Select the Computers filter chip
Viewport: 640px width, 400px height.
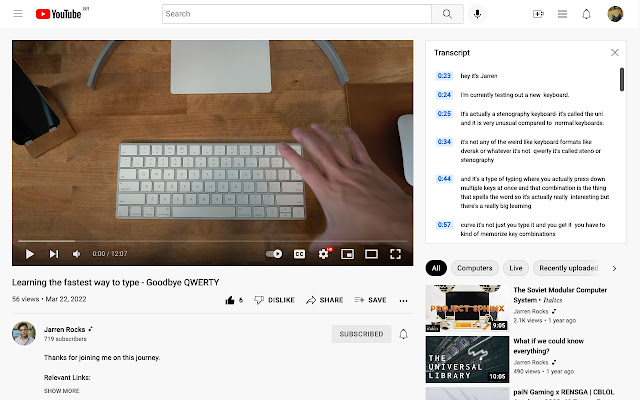[475, 268]
